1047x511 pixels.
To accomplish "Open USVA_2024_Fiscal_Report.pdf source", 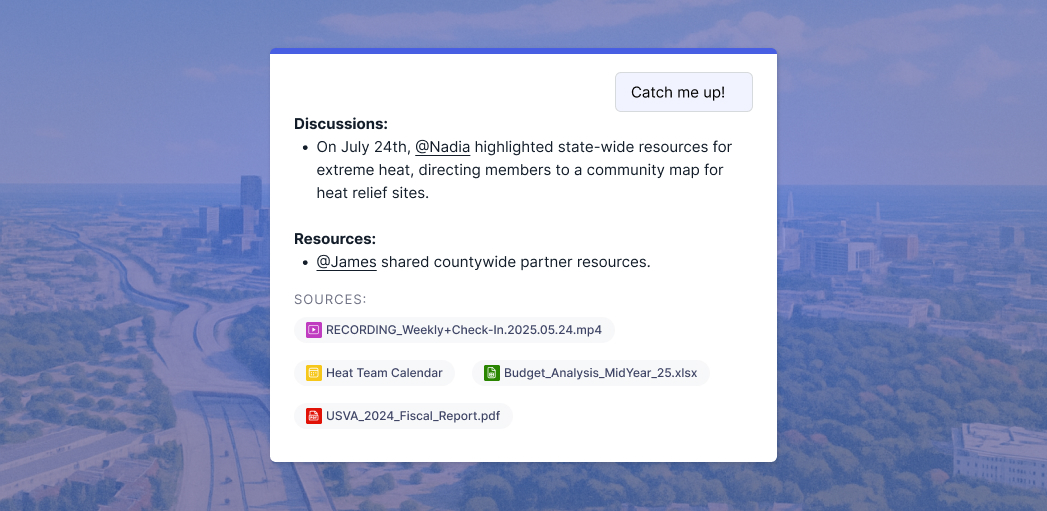I will click(403, 415).
